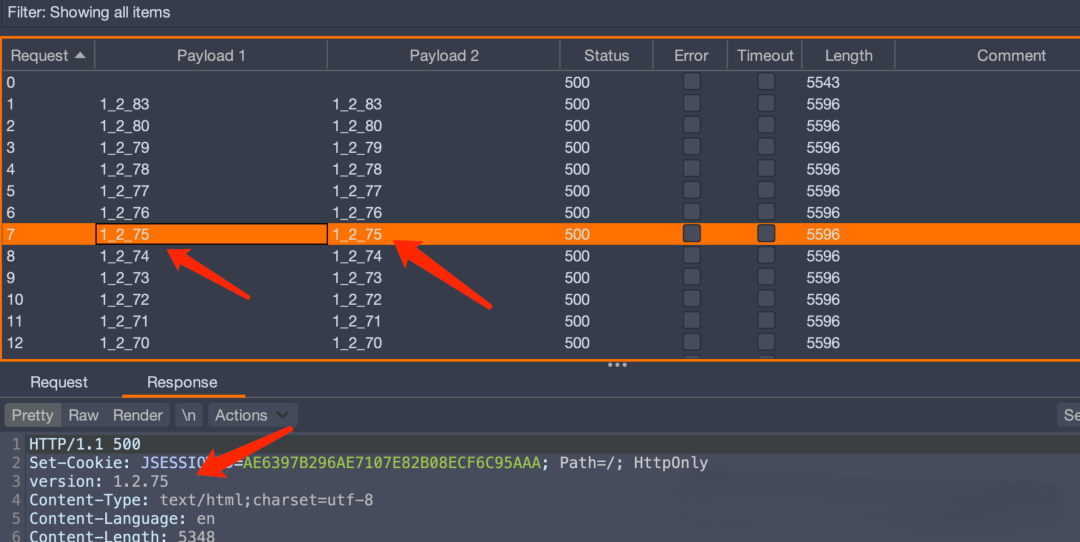Open the Actions dropdown menu

click(x=252, y=415)
